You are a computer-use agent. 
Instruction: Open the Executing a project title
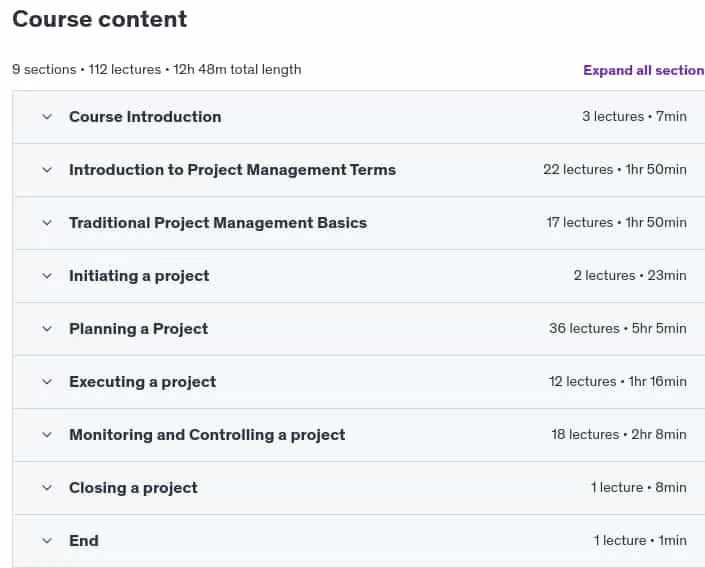click(x=143, y=382)
